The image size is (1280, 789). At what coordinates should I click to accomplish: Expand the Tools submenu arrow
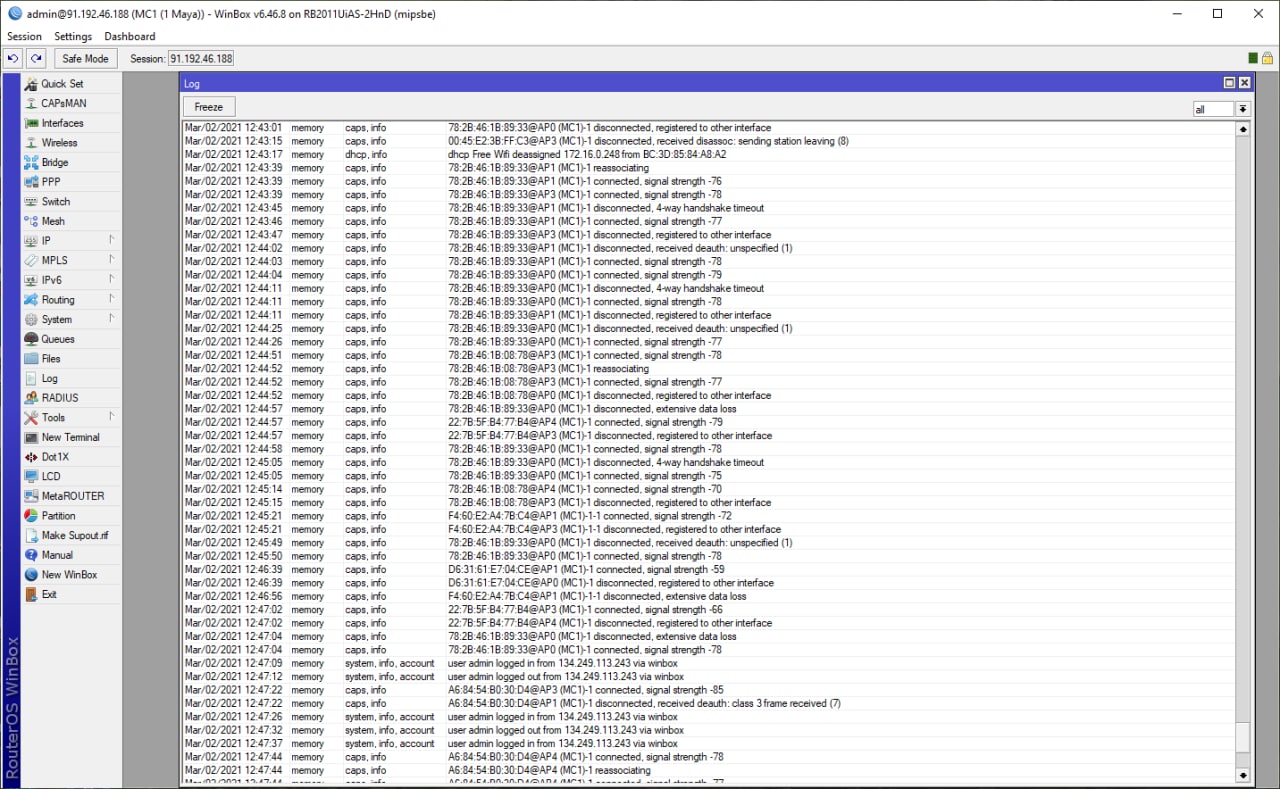[112, 417]
